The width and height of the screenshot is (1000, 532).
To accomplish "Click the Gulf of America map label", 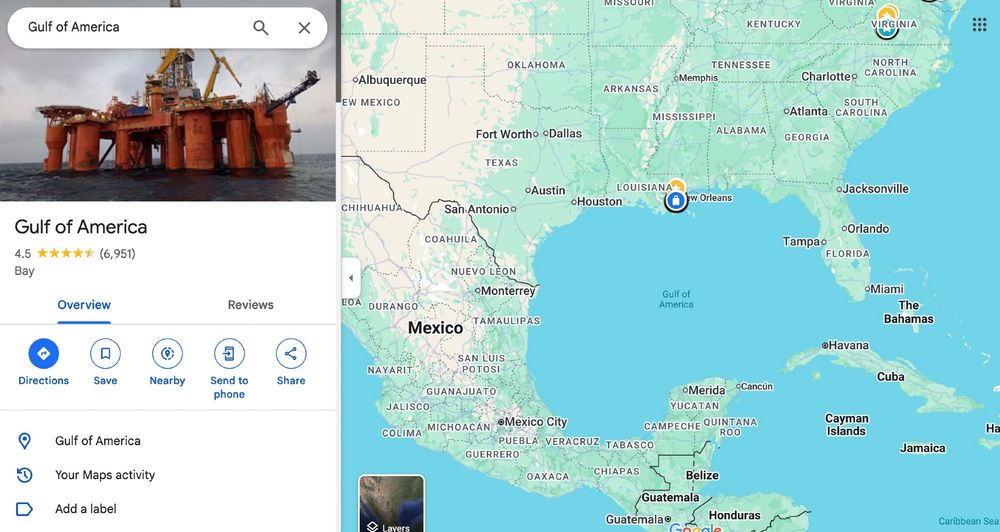I will (x=676, y=299).
